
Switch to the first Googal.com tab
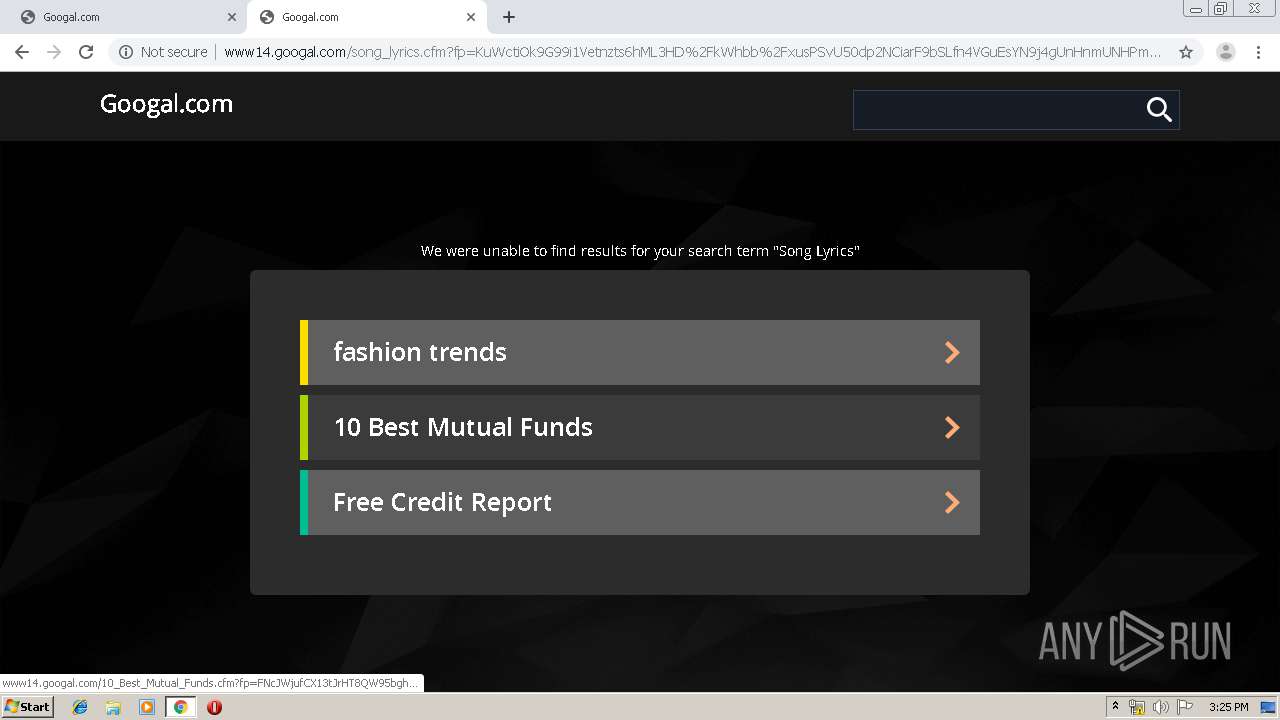(x=125, y=17)
